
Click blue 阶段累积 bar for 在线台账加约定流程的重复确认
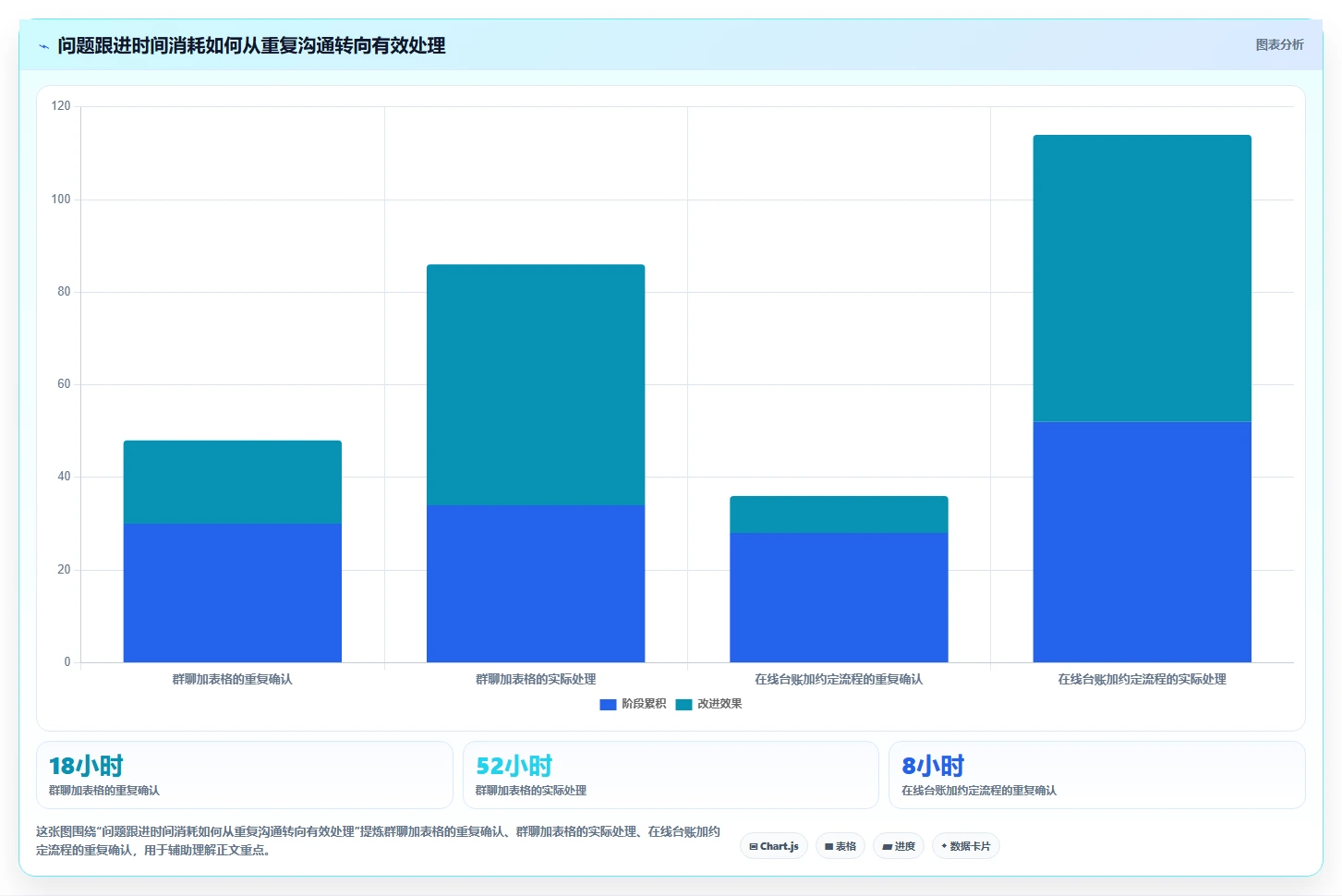[x=839, y=598]
